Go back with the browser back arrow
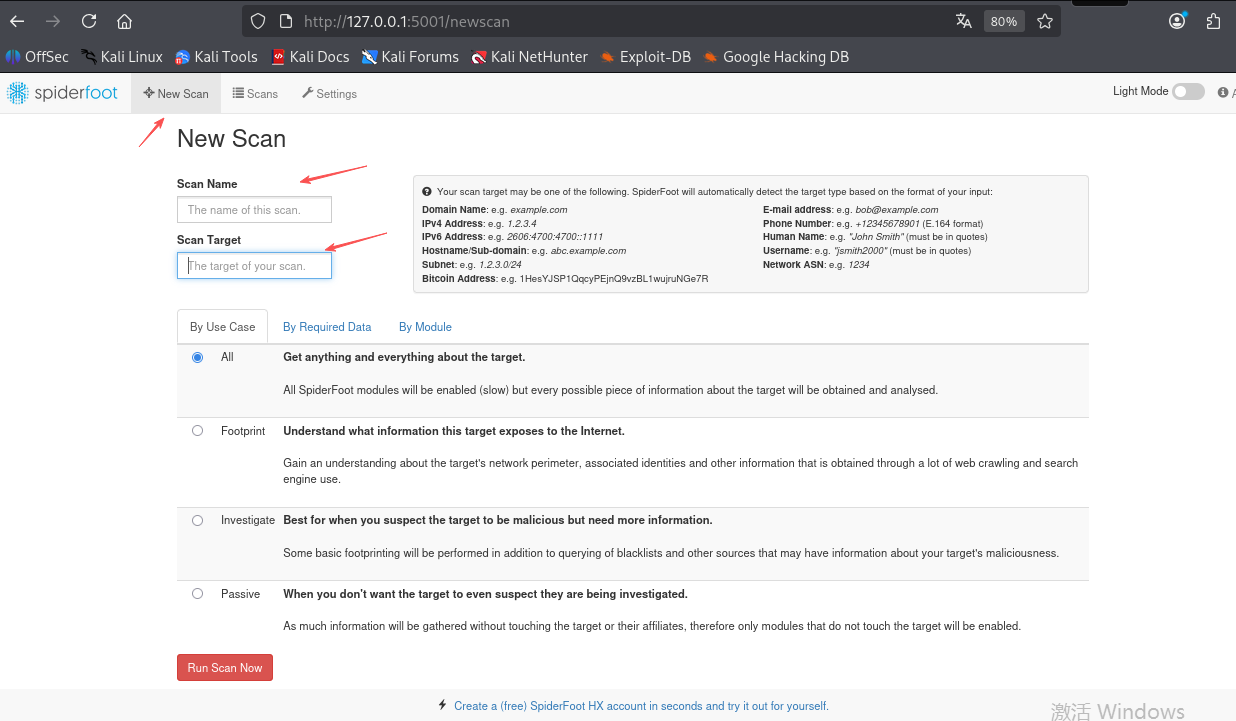 tap(17, 21)
